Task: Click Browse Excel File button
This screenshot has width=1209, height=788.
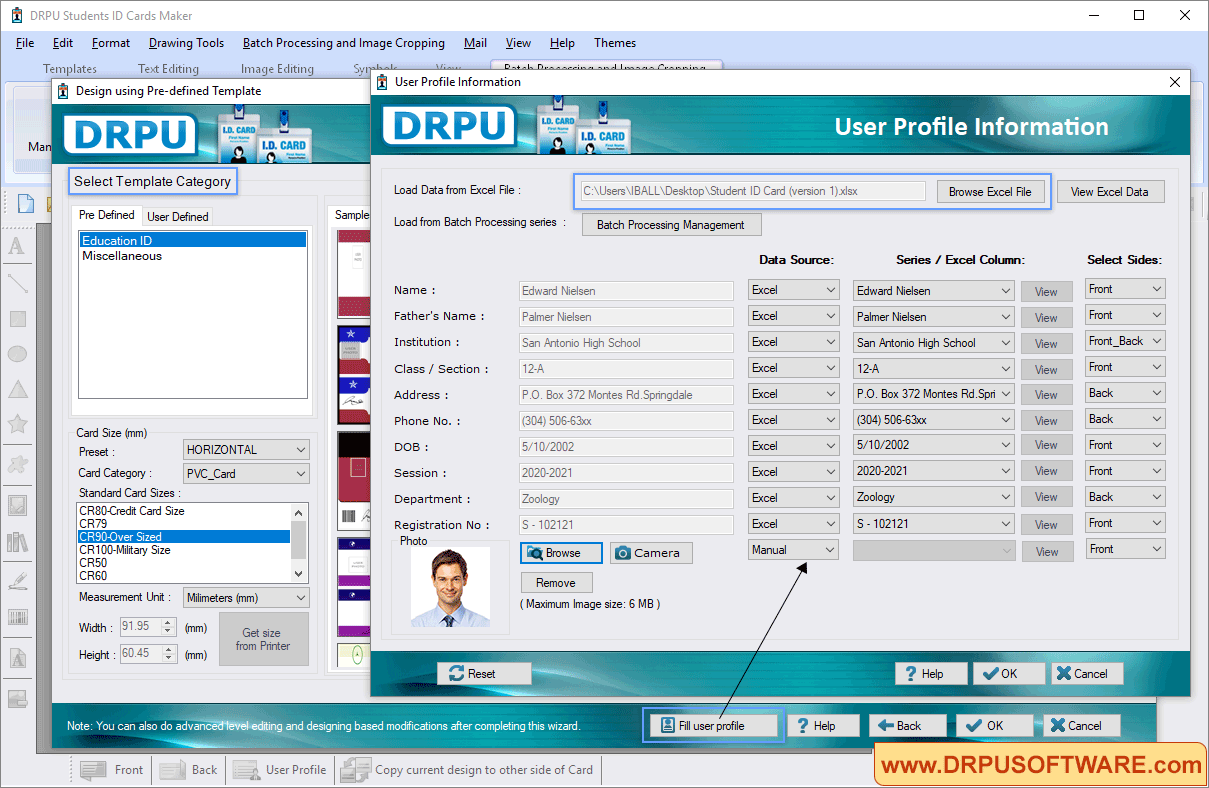Action: tap(990, 192)
